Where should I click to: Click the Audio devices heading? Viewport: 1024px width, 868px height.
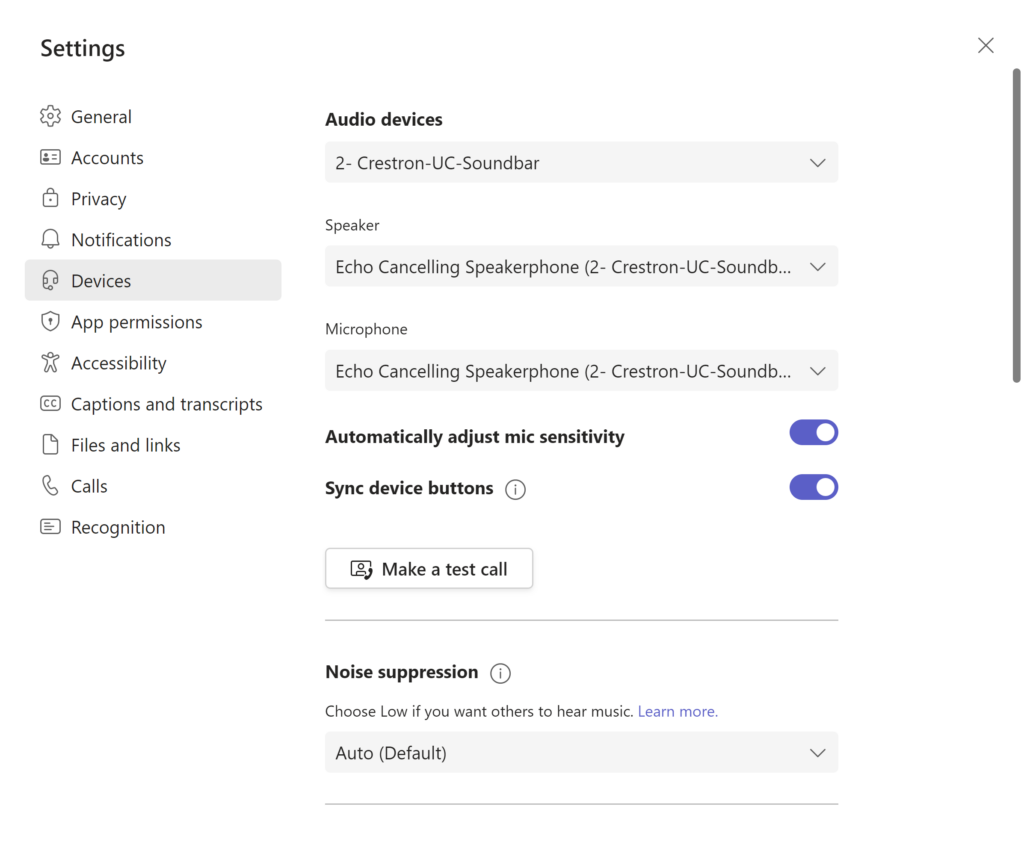click(384, 120)
